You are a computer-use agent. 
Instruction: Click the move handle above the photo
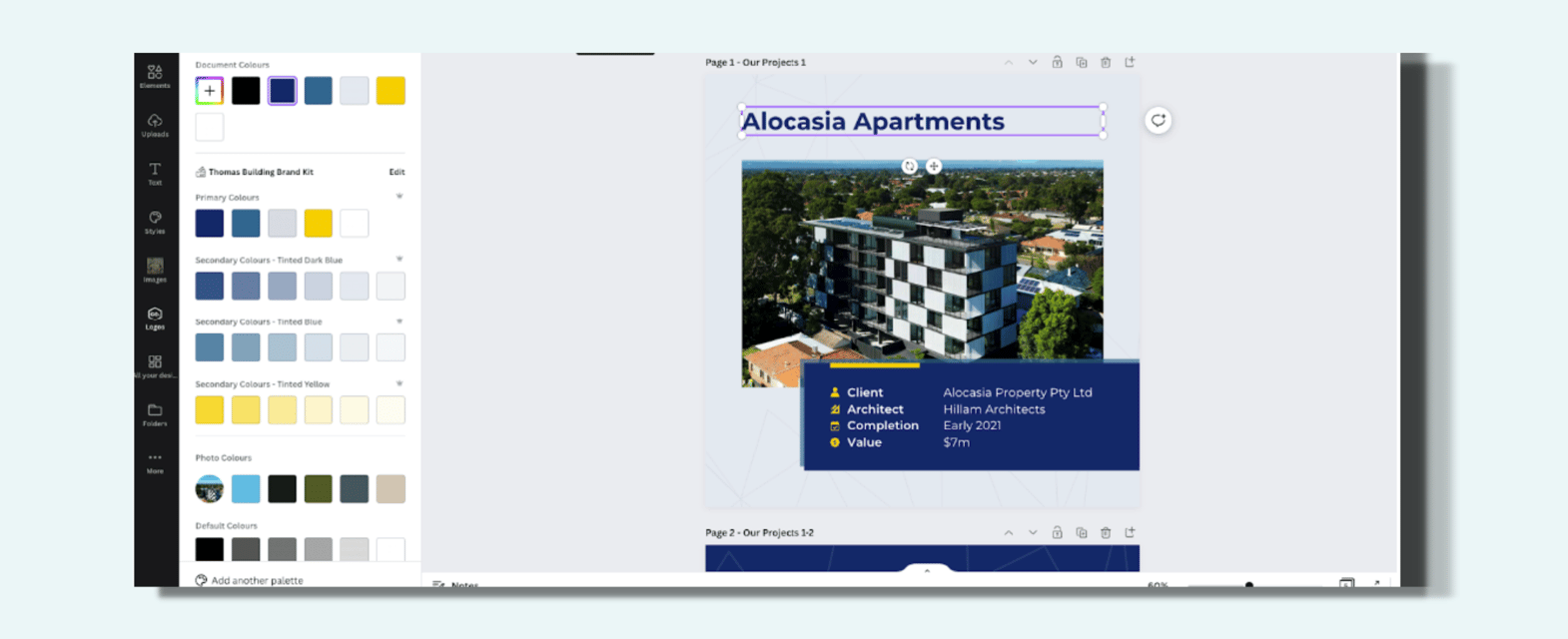[x=934, y=167]
